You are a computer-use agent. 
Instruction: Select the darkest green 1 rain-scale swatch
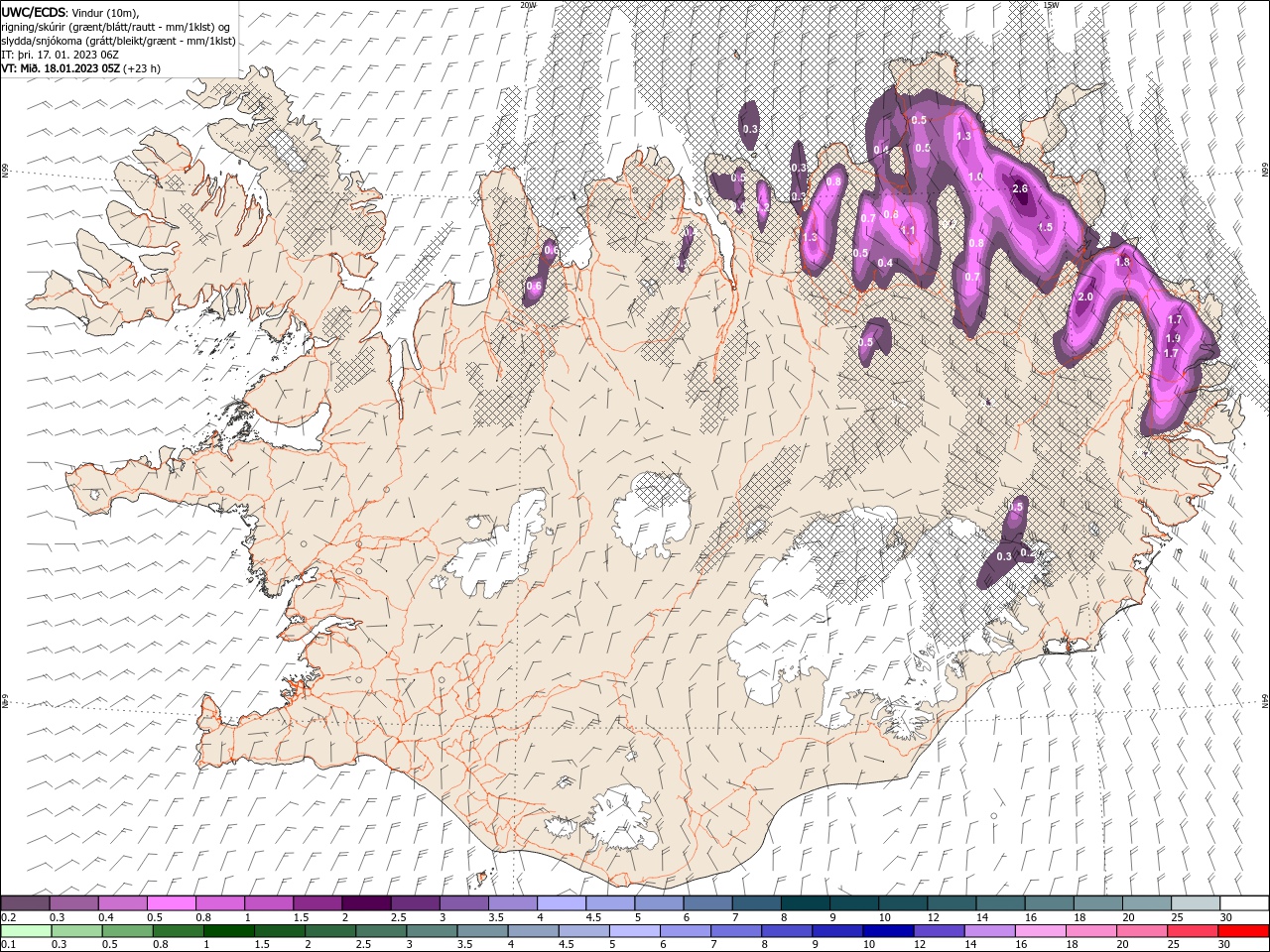(229, 931)
